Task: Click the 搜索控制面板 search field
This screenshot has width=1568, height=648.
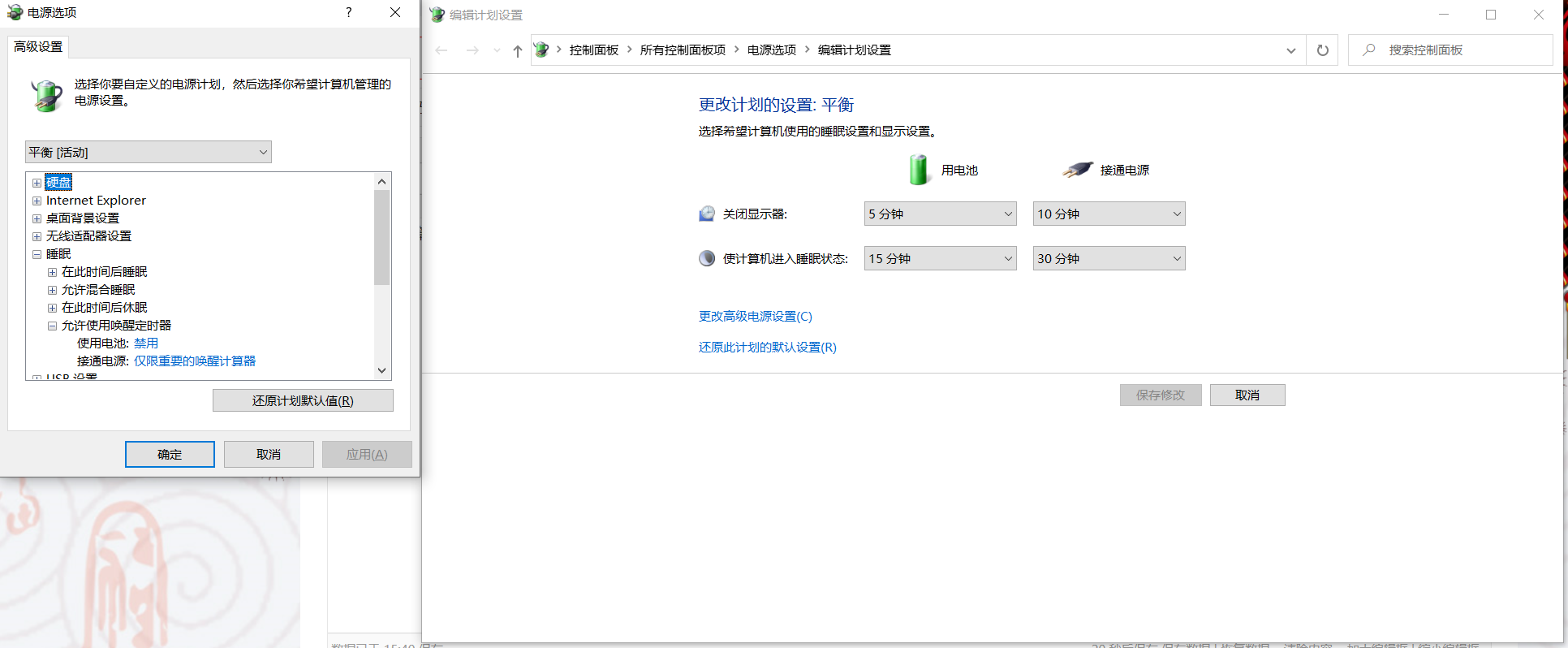Action: [x=1450, y=50]
